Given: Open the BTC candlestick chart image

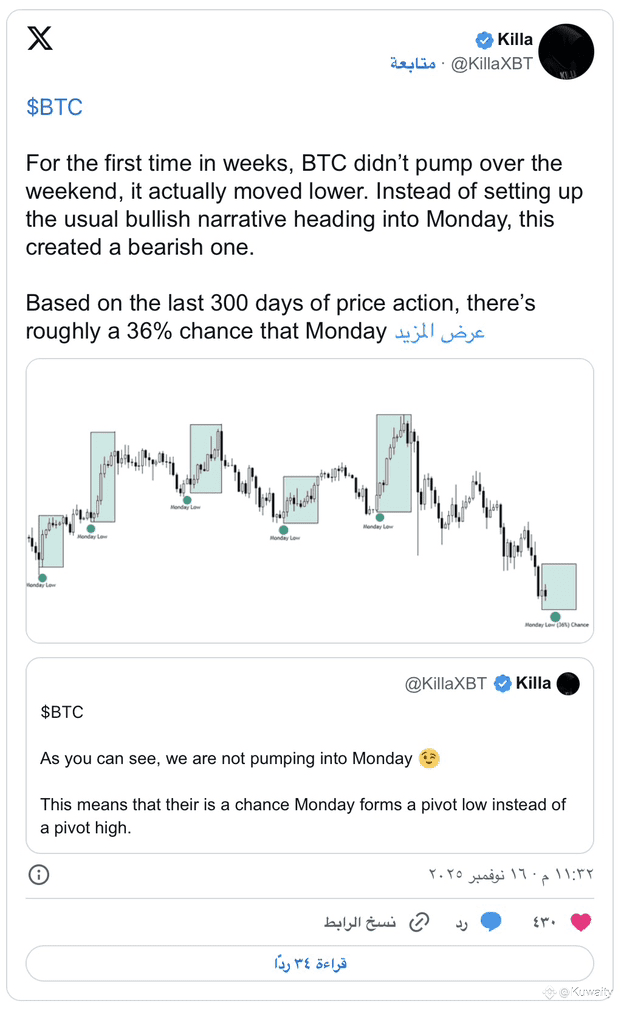Looking at the screenshot, I should pos(310,501).
